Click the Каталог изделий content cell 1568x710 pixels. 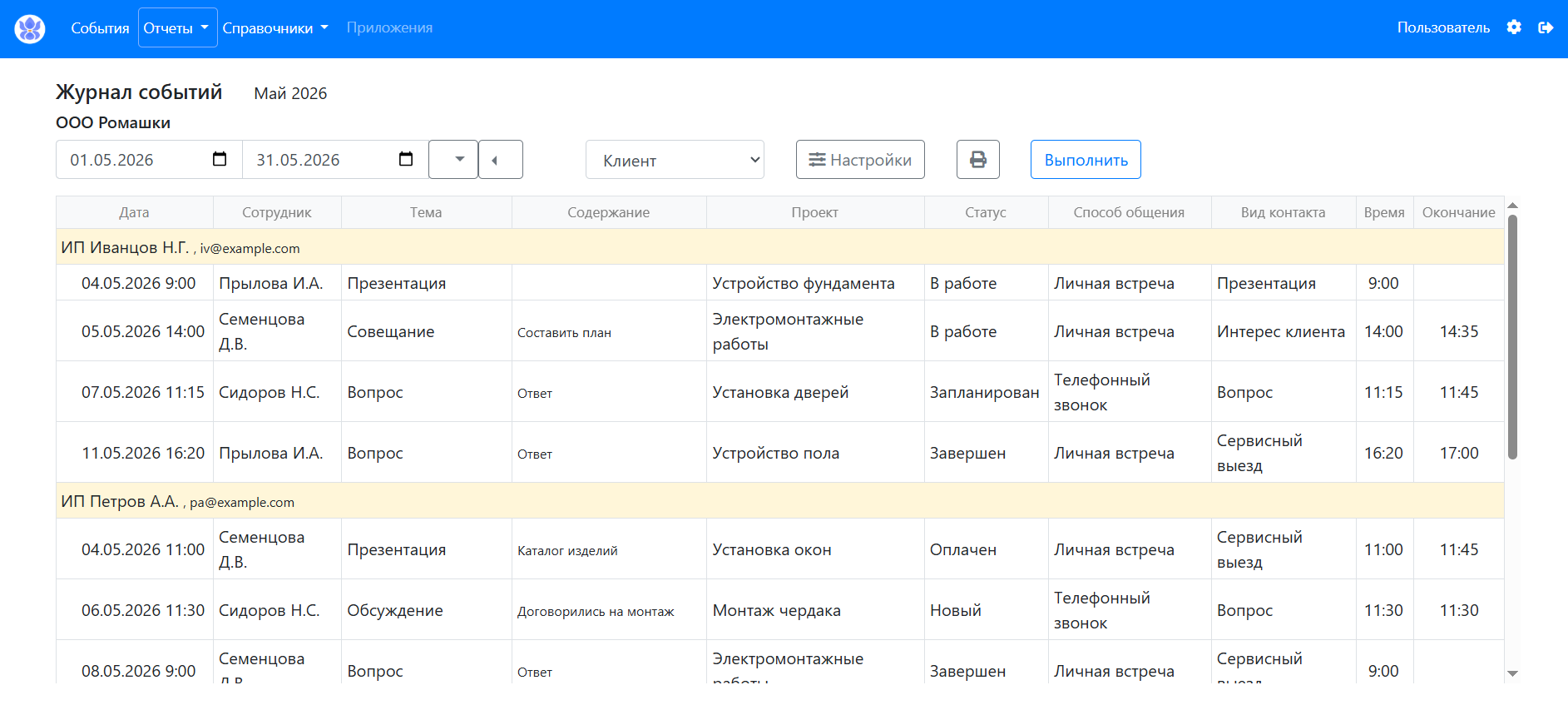pos(609,549)
